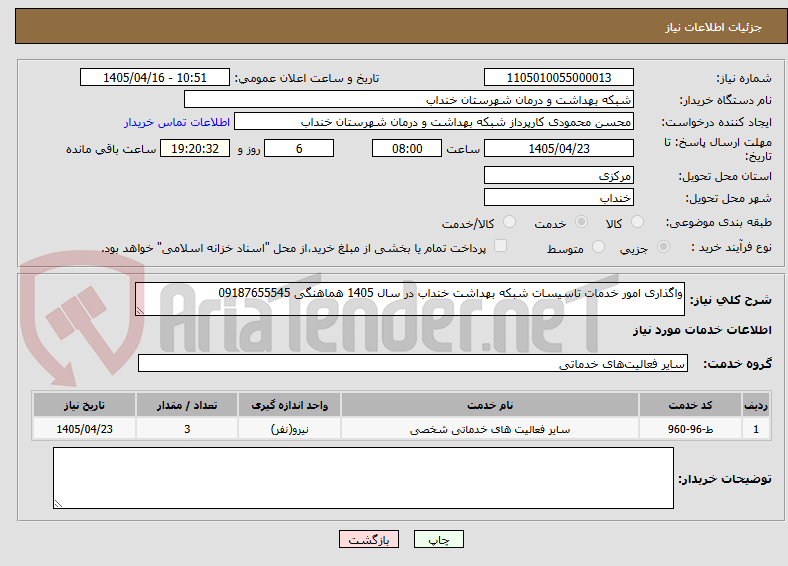Click service name cell سایر فعالیت های خدماتی شخصی
The width and height of the screenshot is (788, 566).
point(490,429)
